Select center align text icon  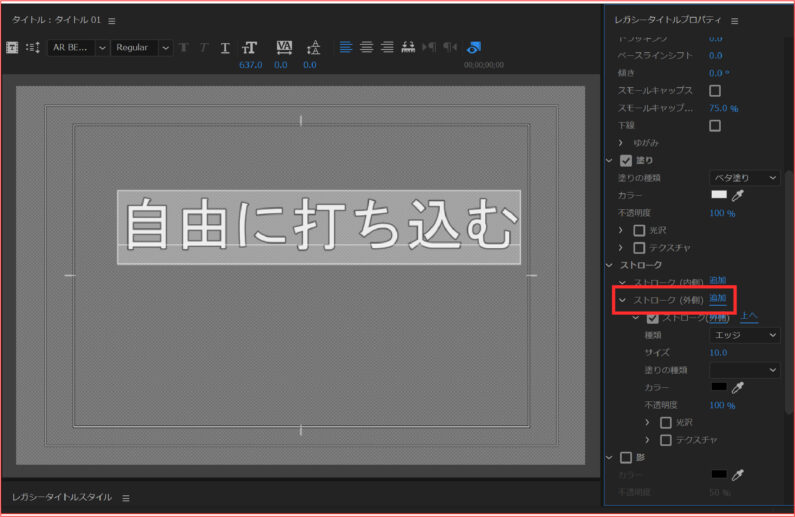366,47
